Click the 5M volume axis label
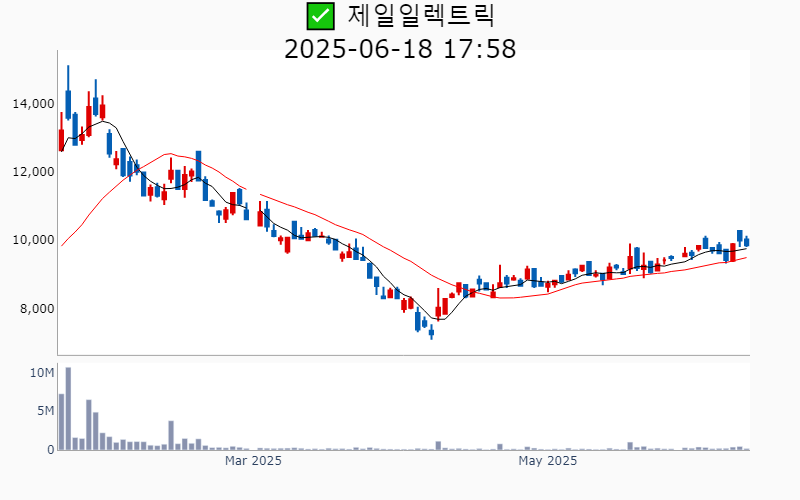 [x=45, y=411]
